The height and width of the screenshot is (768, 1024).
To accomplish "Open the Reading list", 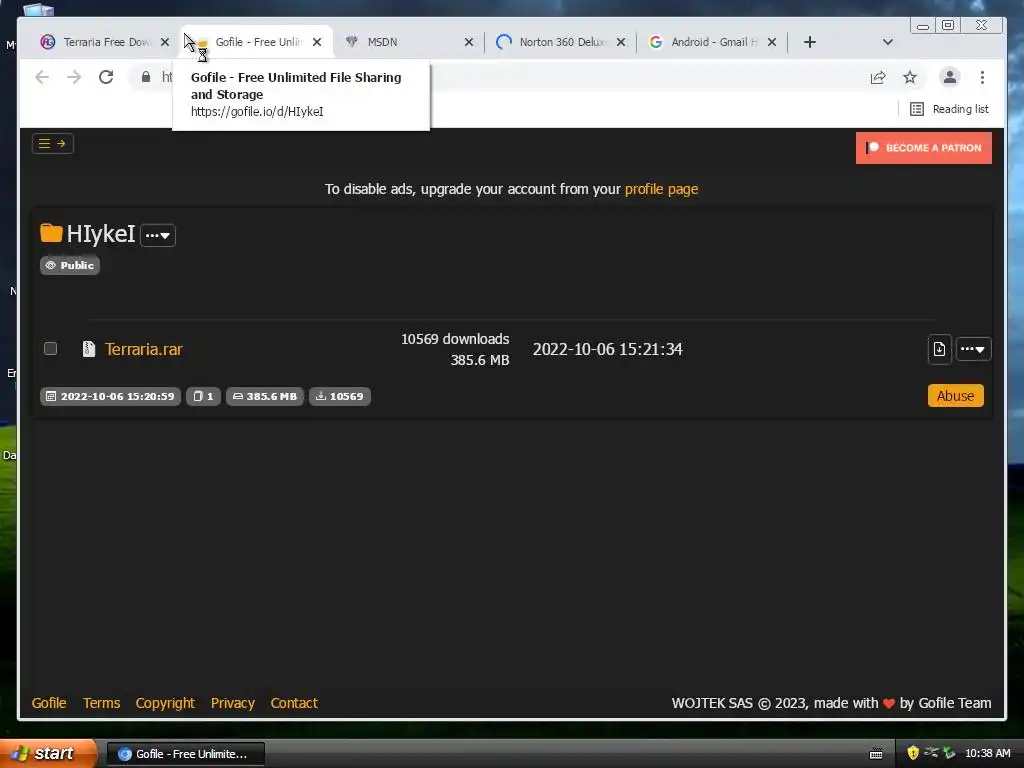I will [949, 109].
